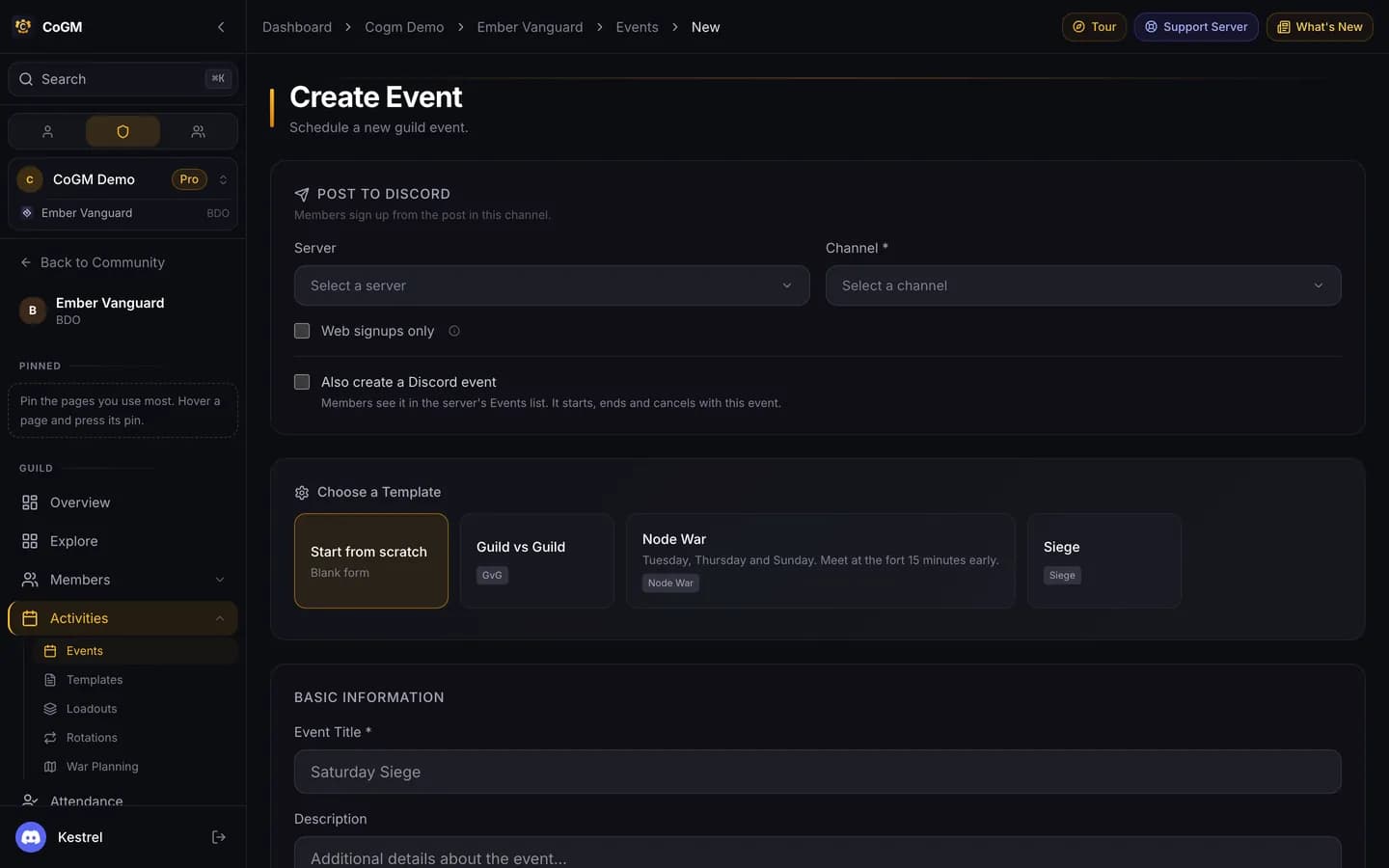Click the CoGM logo icon
The height and width of the screenshot is (868, 1389).
(23, 27)
